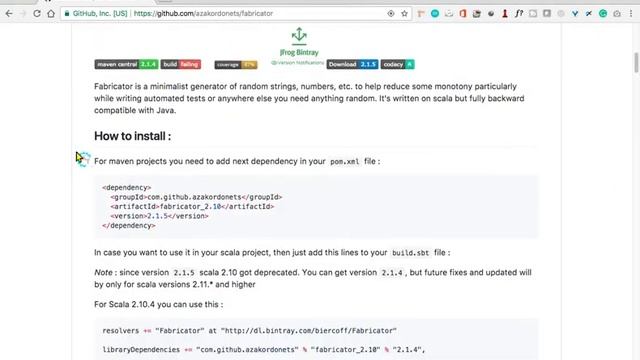Screen dimensions: 640x360
Task: Click the inline 'build.sbt' code text
Action: (410, 253)
